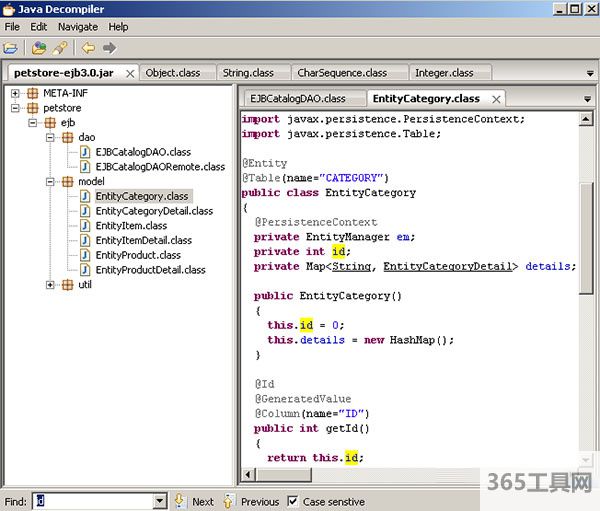Click the Open Type toolbar icon
The height and width of the screenshot is (511, 600).
click(x=39, y=47)
